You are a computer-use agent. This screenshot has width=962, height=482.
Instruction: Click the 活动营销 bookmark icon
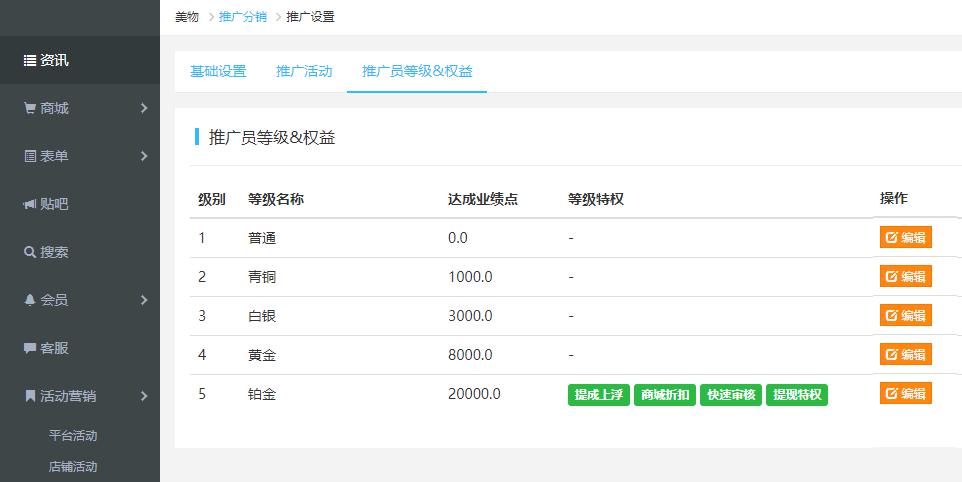[x=30, y=396]
